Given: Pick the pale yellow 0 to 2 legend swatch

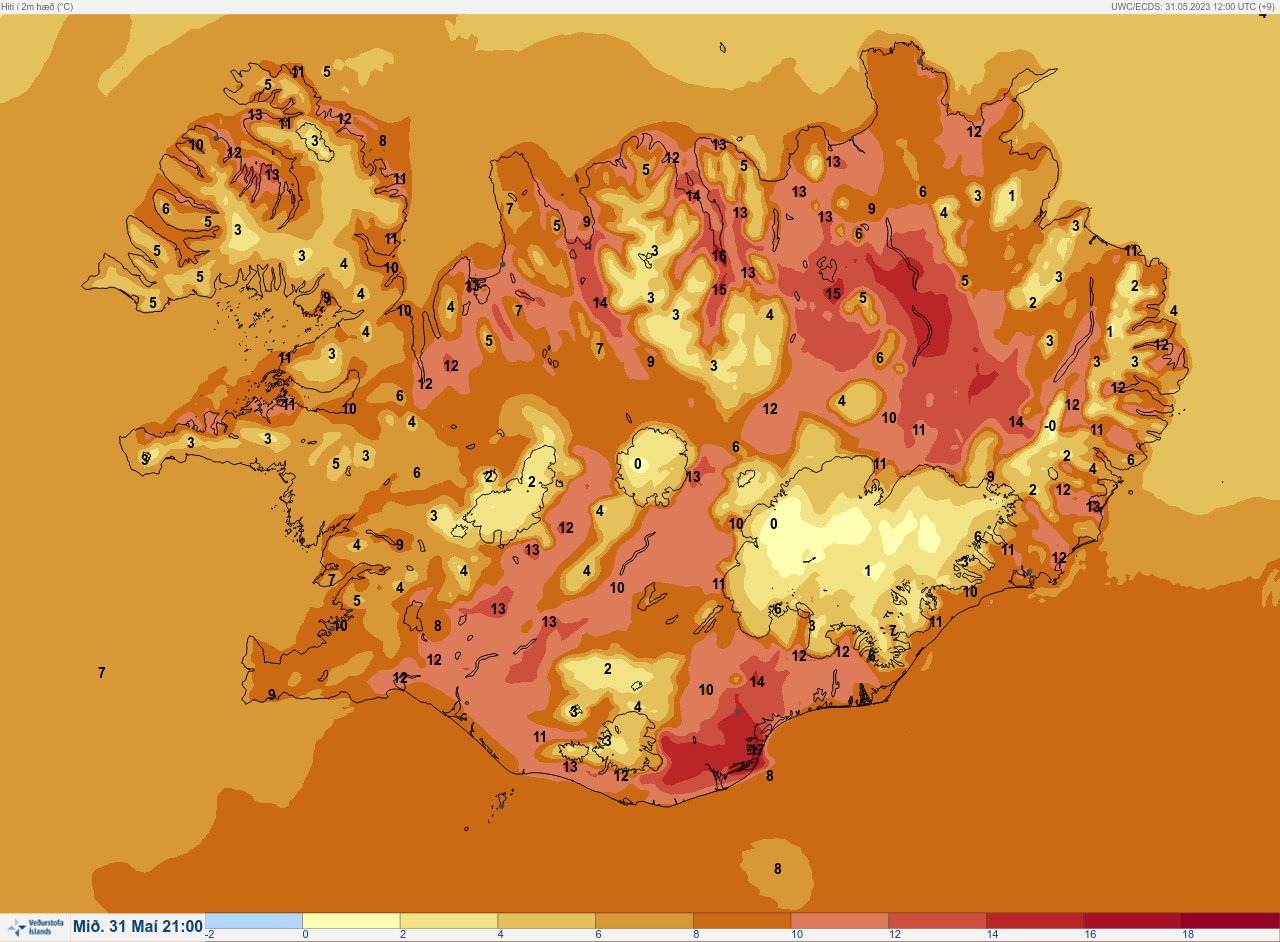Looking at the screenshot, I should pyautogui.click(x=351, y=920).
